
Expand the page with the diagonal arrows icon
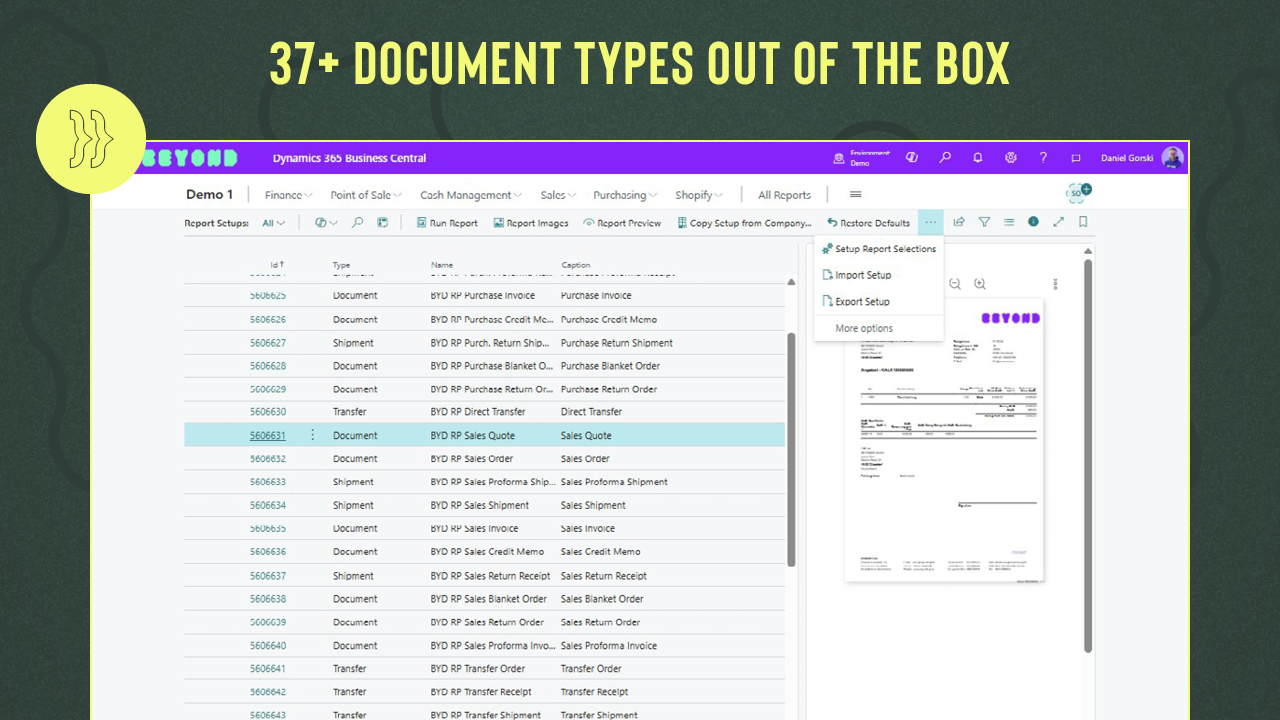pyautogui.click(x=1058, y=222)
